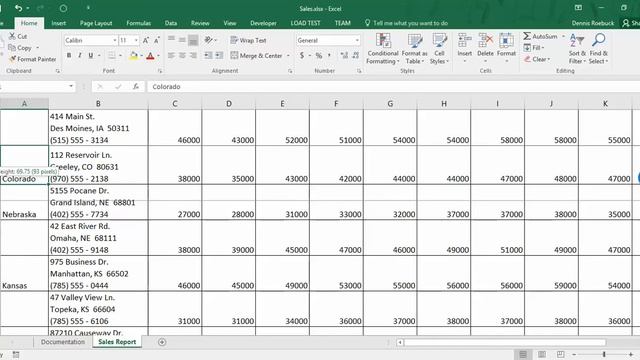640x360 pixels.
Task: Click Merge & Center
Action: 256,56
